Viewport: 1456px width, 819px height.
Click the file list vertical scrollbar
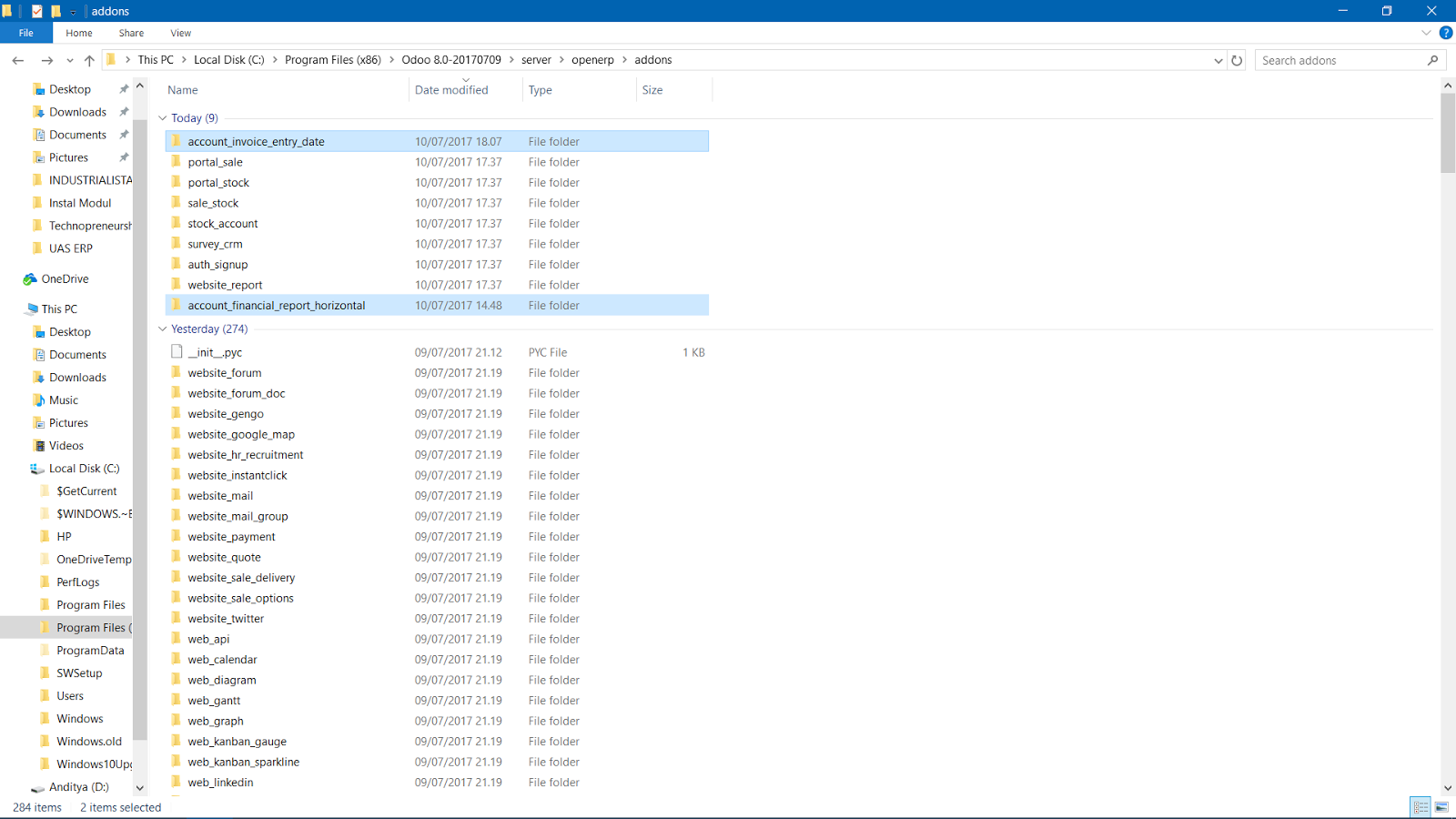(1448, 132)
